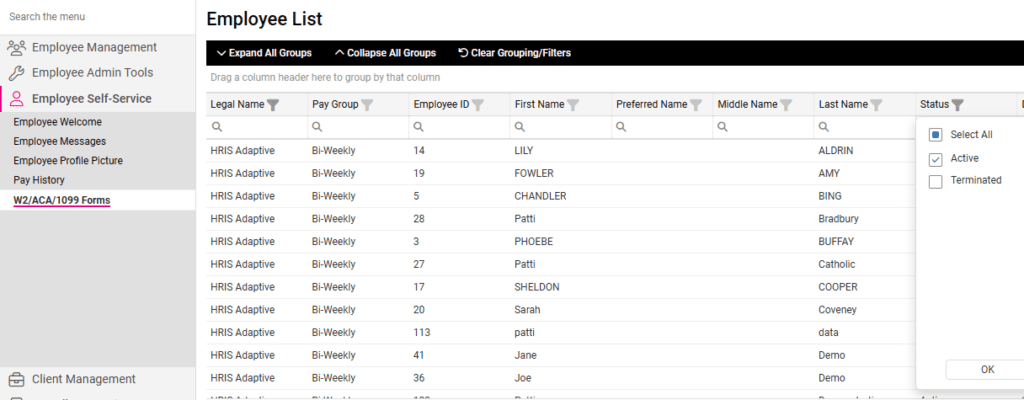Image resolution: width=1024 pixels, height=400 pixels.
Task: Open the First Name column filter icon
Action: [573, 105]
